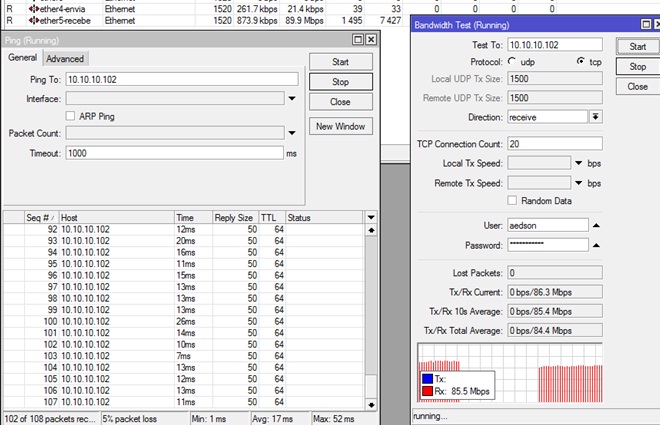The height and width of the screenshot is (425, 660).
Task: Click Start in Bandwidth Test window
Action: tap(638, 46)
